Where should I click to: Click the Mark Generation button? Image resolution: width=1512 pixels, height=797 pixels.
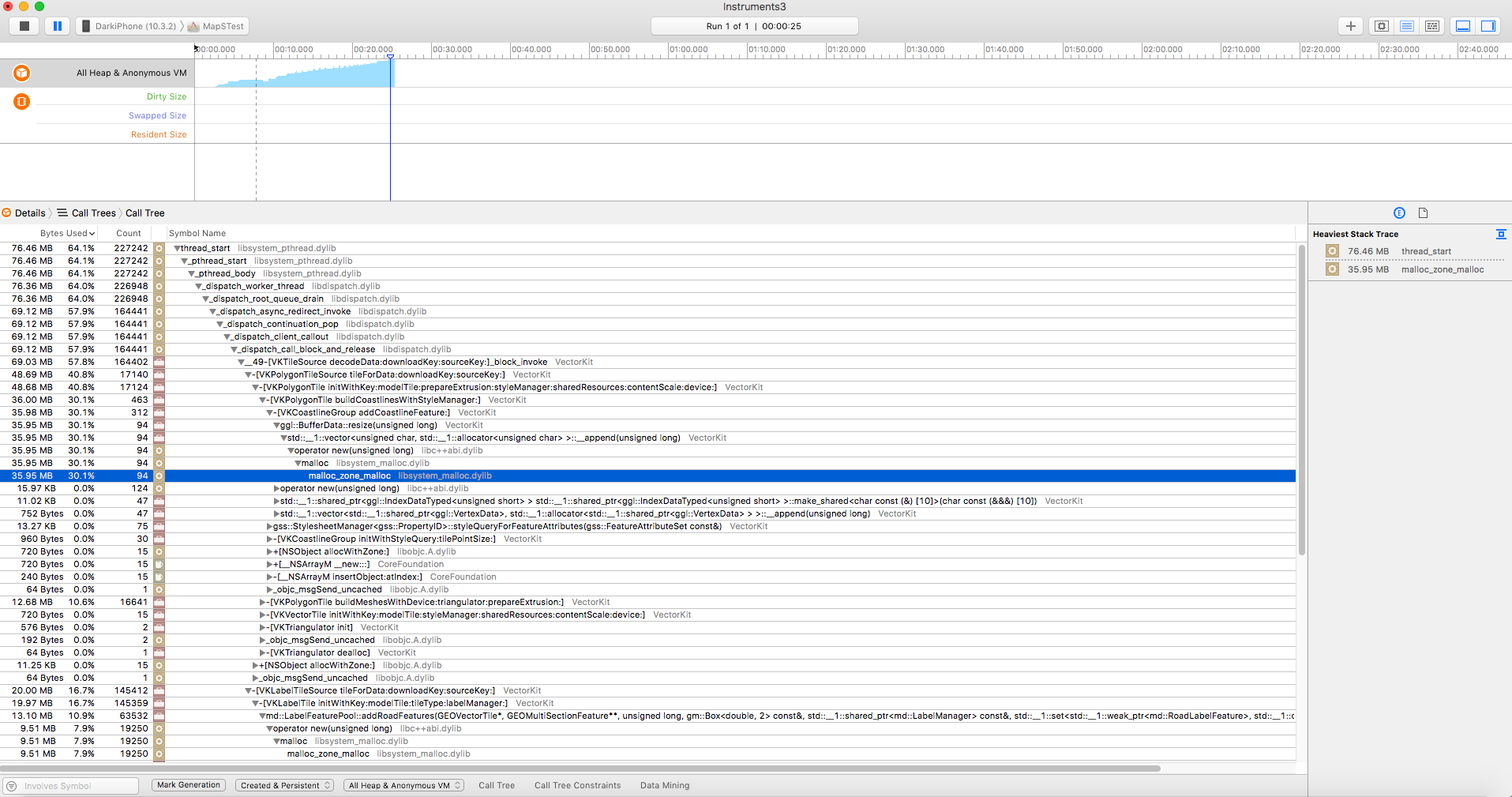tap(189, 785)
